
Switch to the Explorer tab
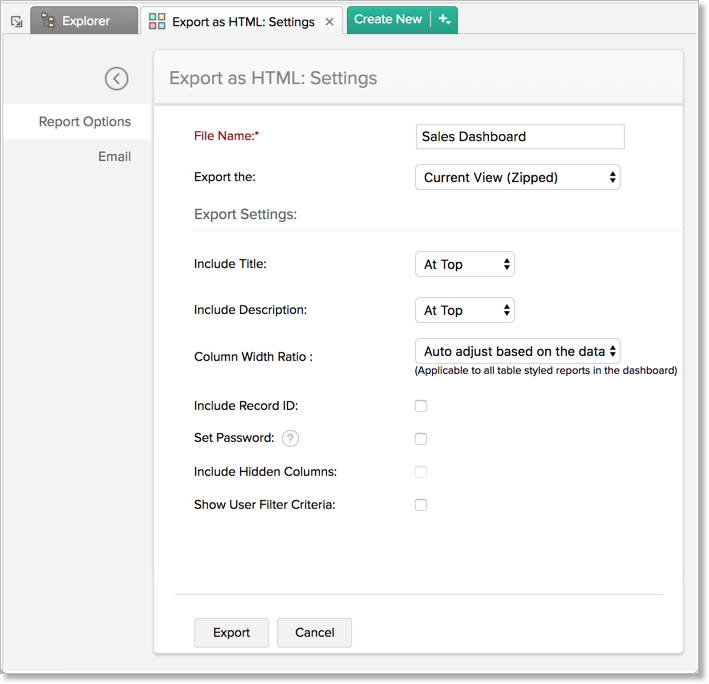pyautogui.click(x=84, y=21)
